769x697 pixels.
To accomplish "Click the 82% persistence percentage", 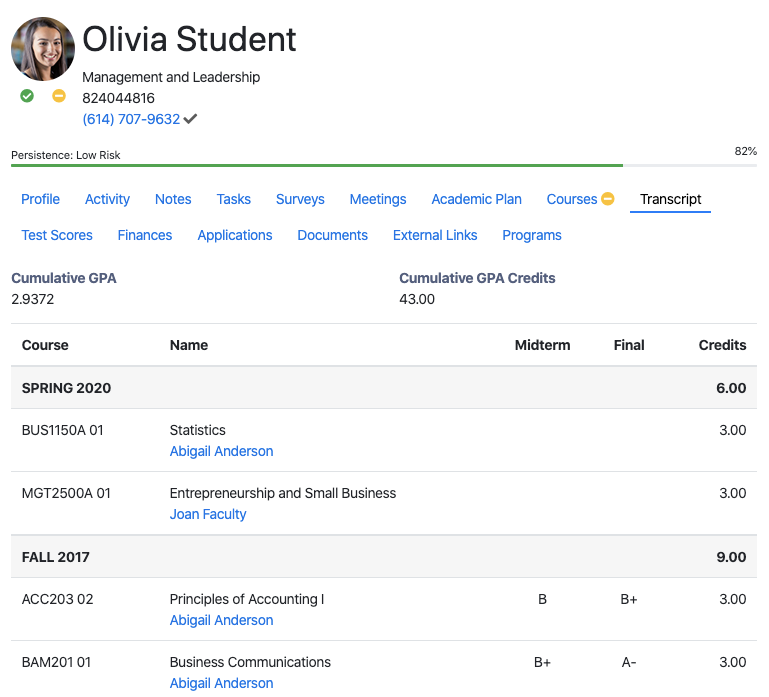I will (x=745, y=151).
